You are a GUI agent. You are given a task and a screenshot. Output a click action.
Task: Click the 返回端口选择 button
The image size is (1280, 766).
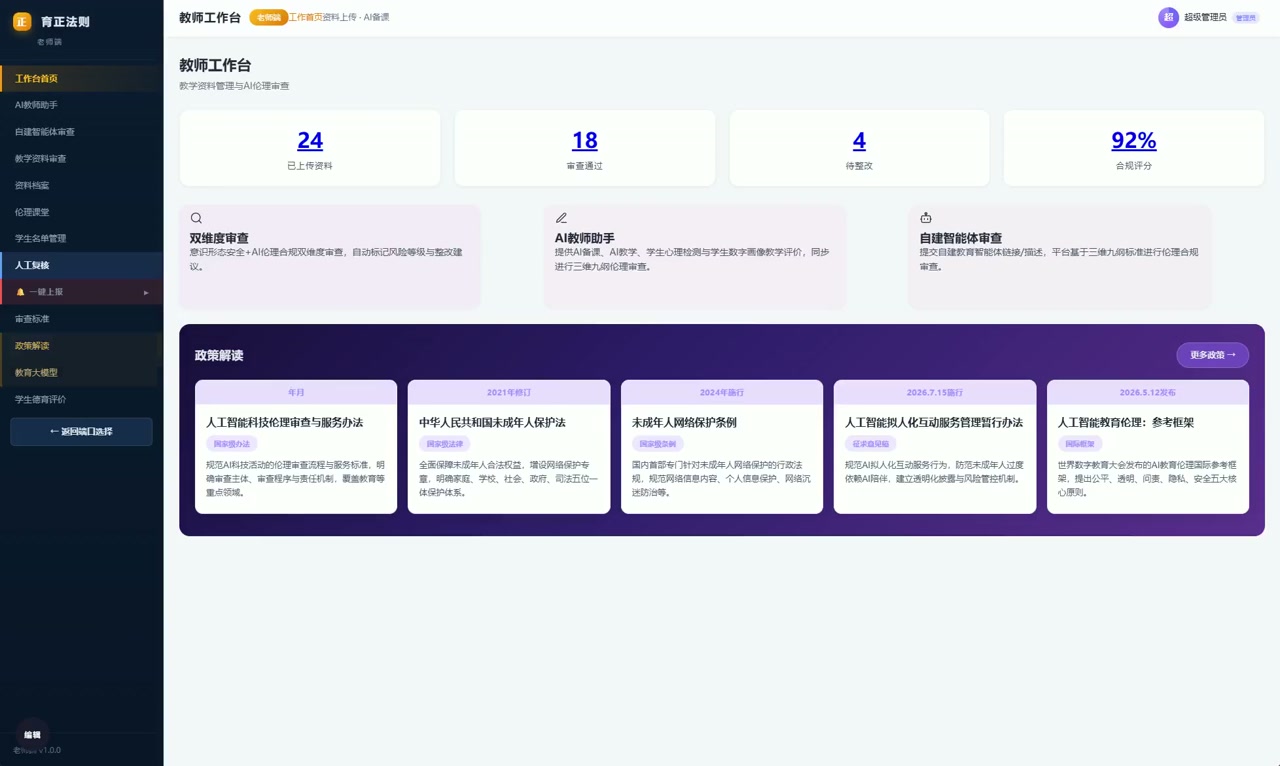point(81,432)
